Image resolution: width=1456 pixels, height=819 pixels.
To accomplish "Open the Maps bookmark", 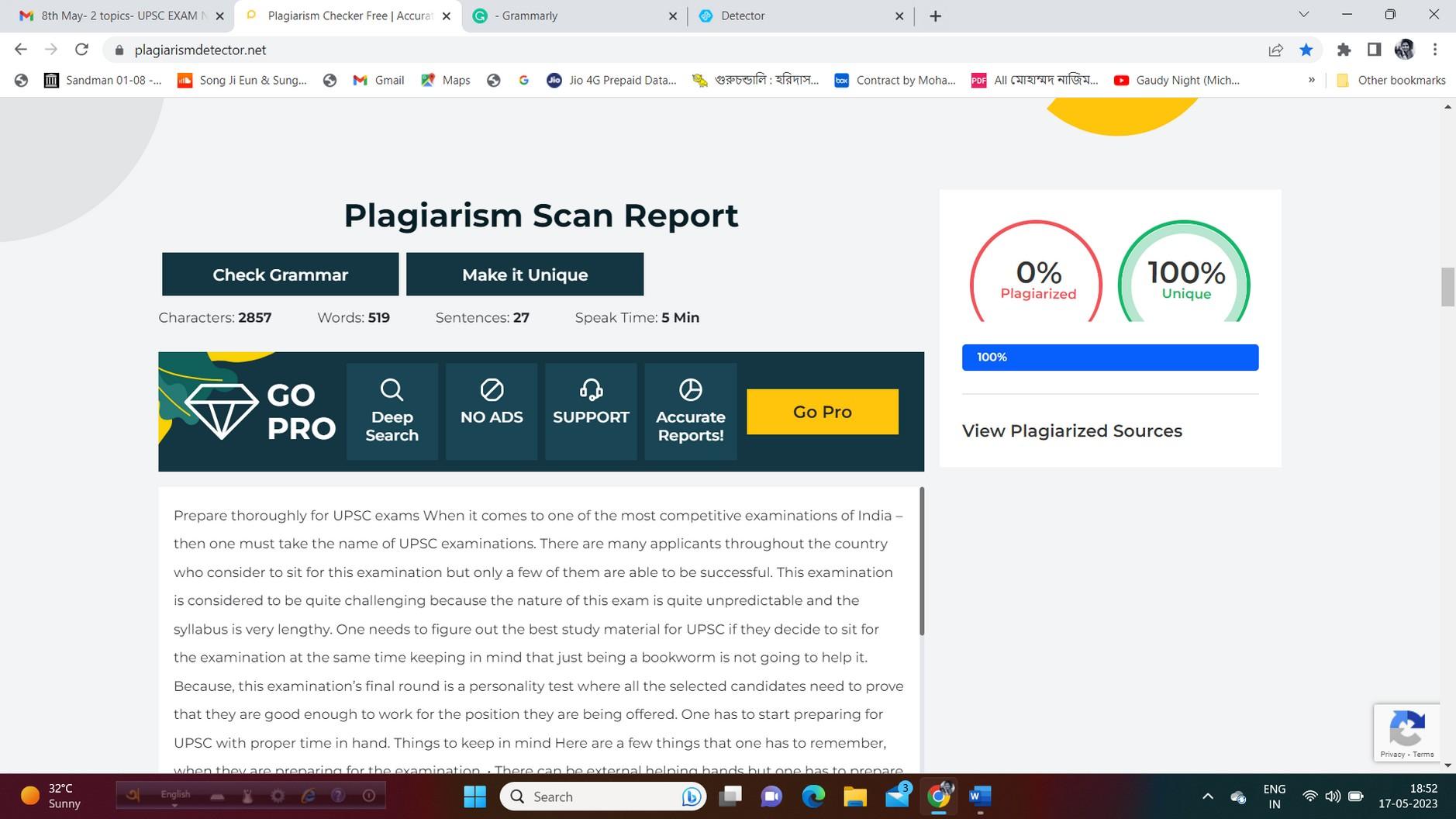I will 446,80.
